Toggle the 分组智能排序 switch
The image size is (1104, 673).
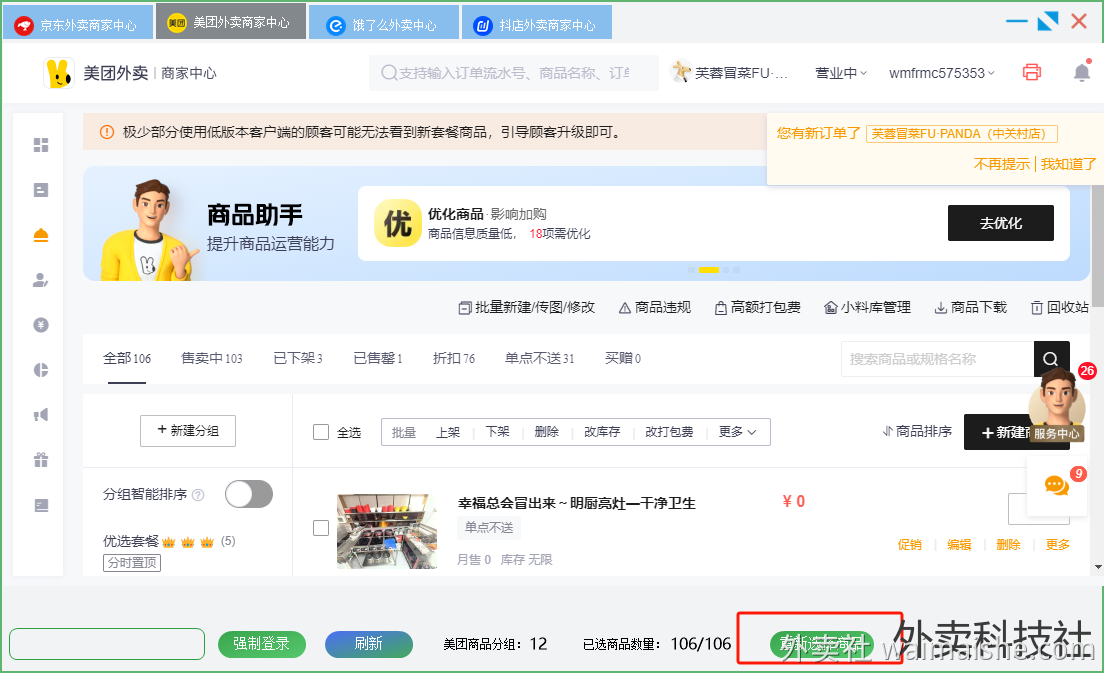coord(249,494)
